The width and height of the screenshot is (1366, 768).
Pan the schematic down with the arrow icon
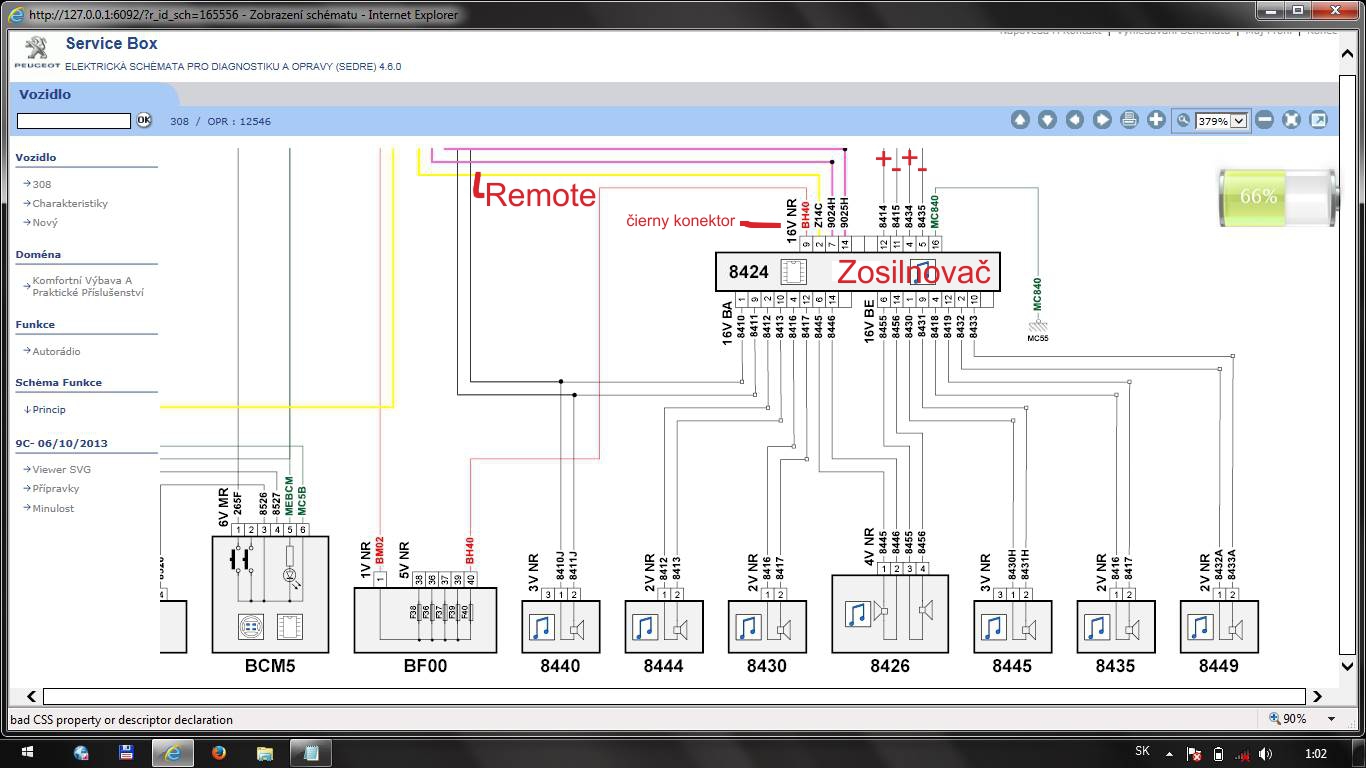click(x=1047, y=120)
